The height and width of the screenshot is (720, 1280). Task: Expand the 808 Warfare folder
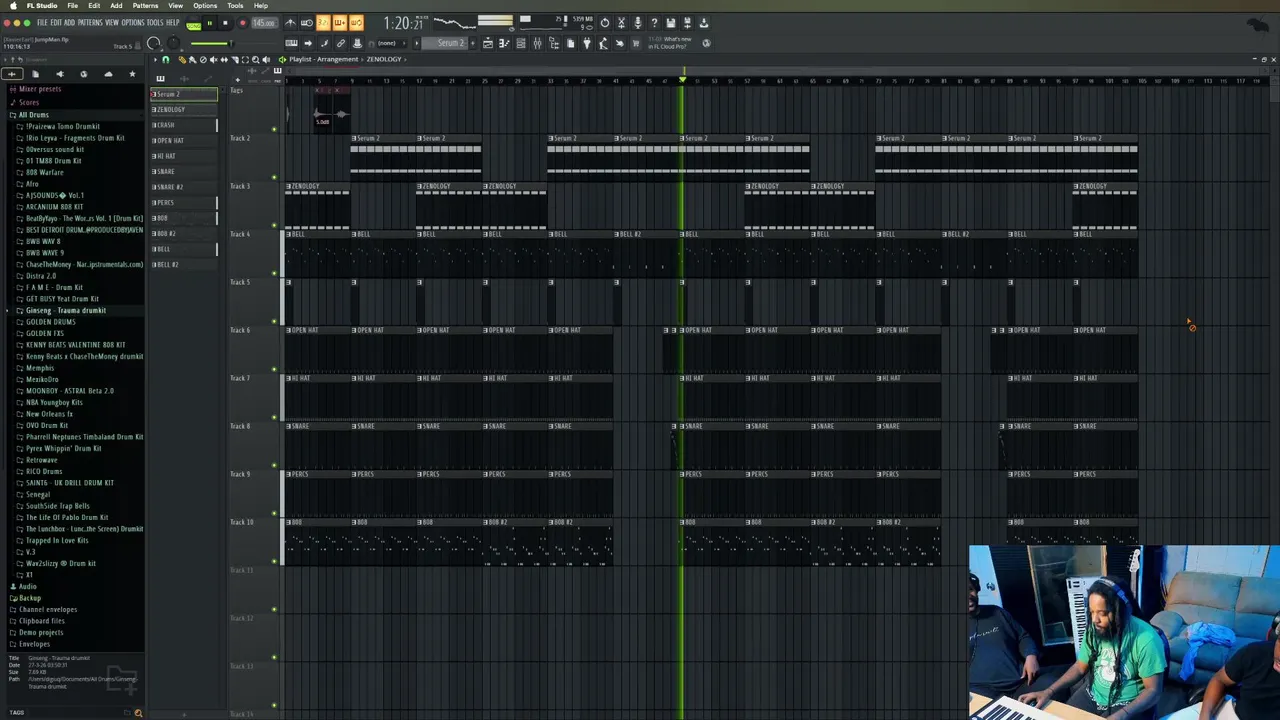[44, 172]
